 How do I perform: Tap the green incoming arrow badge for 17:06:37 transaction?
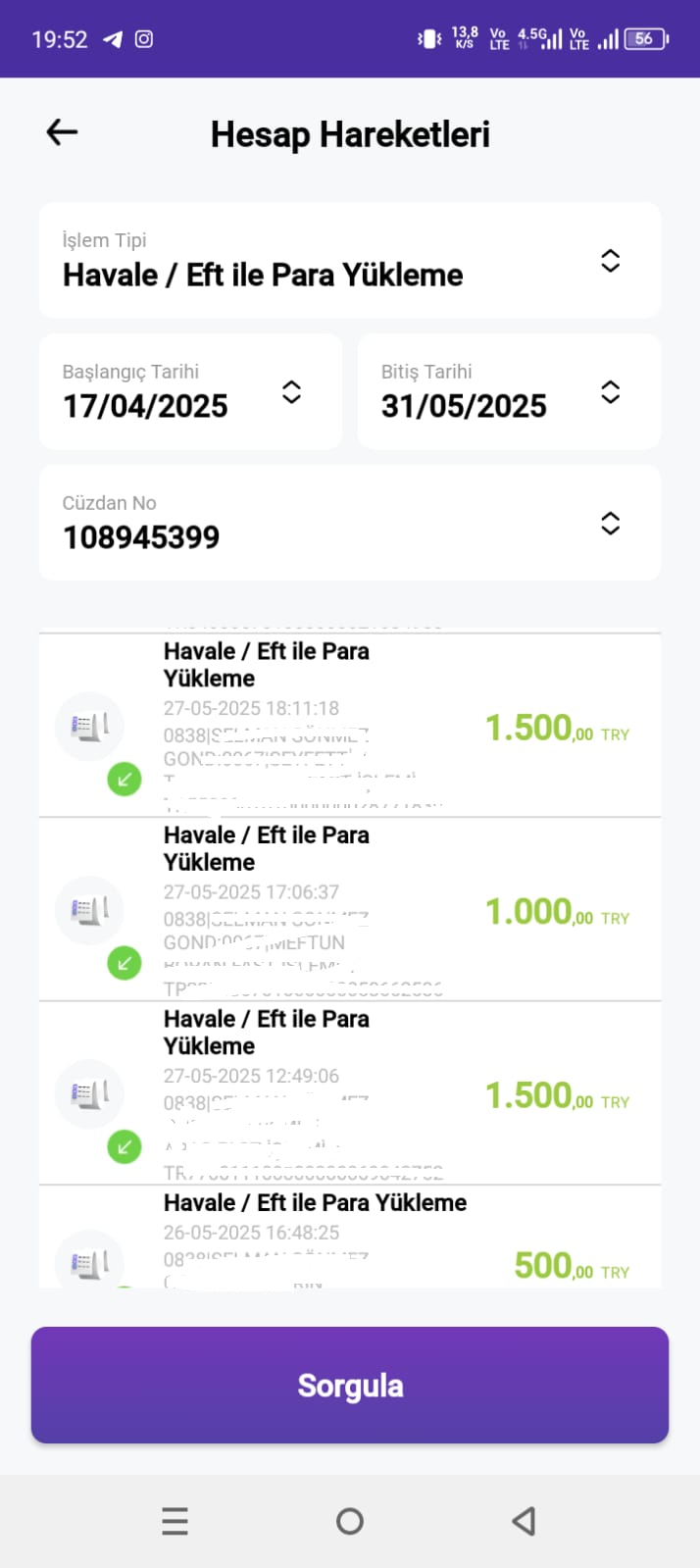coord(125,964)
